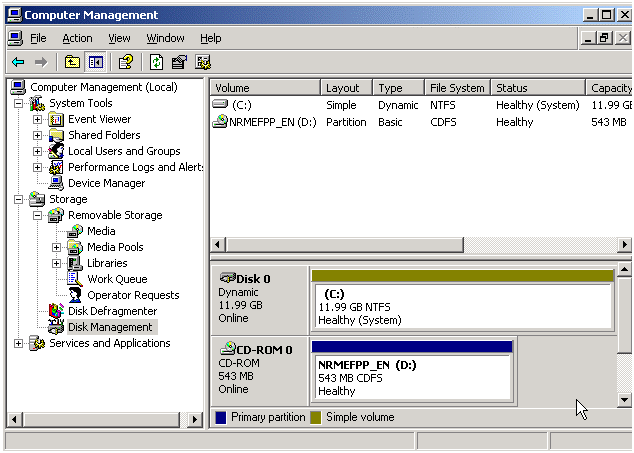Viewport: 634px width, 453px height.
Task: Collapse the Removable Storage node
Action: (x=37, y=215)
